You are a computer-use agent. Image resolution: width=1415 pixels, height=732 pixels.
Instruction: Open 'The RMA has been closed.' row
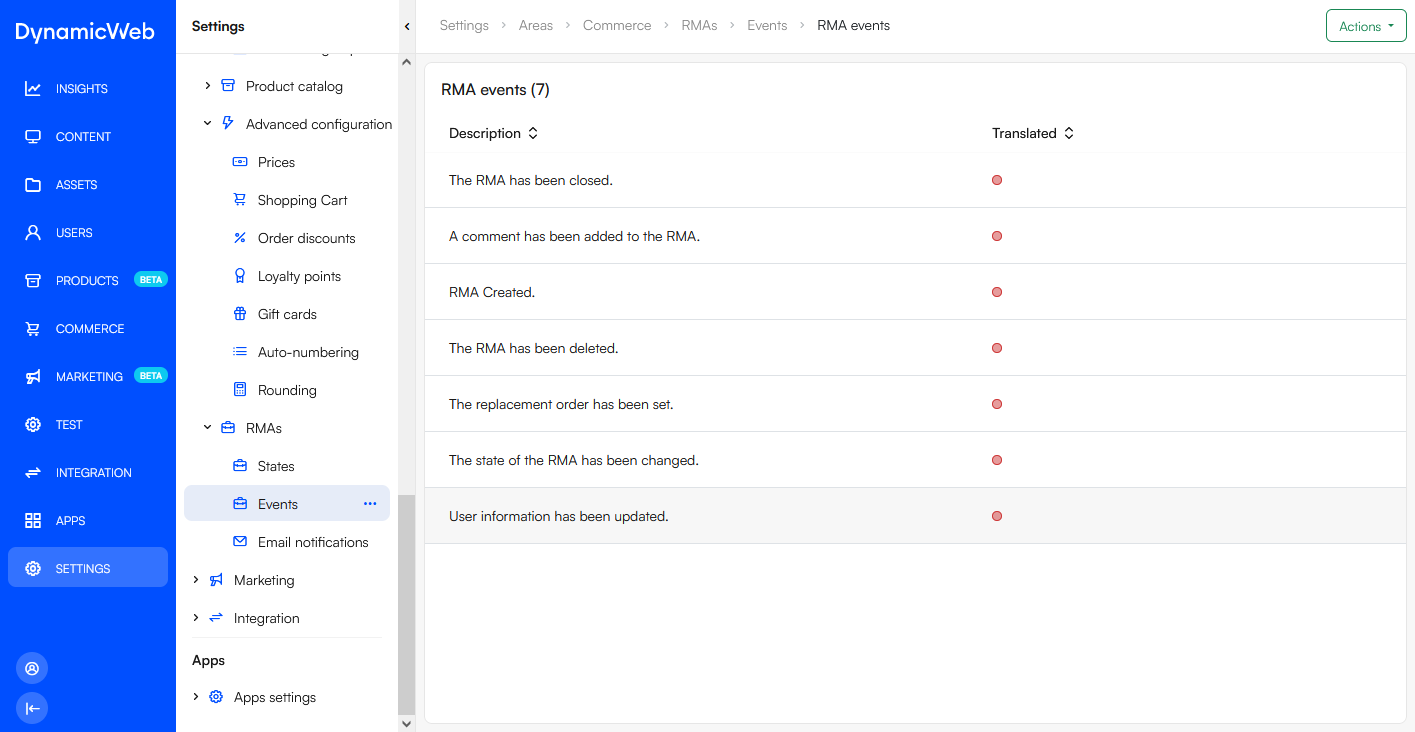915,180
